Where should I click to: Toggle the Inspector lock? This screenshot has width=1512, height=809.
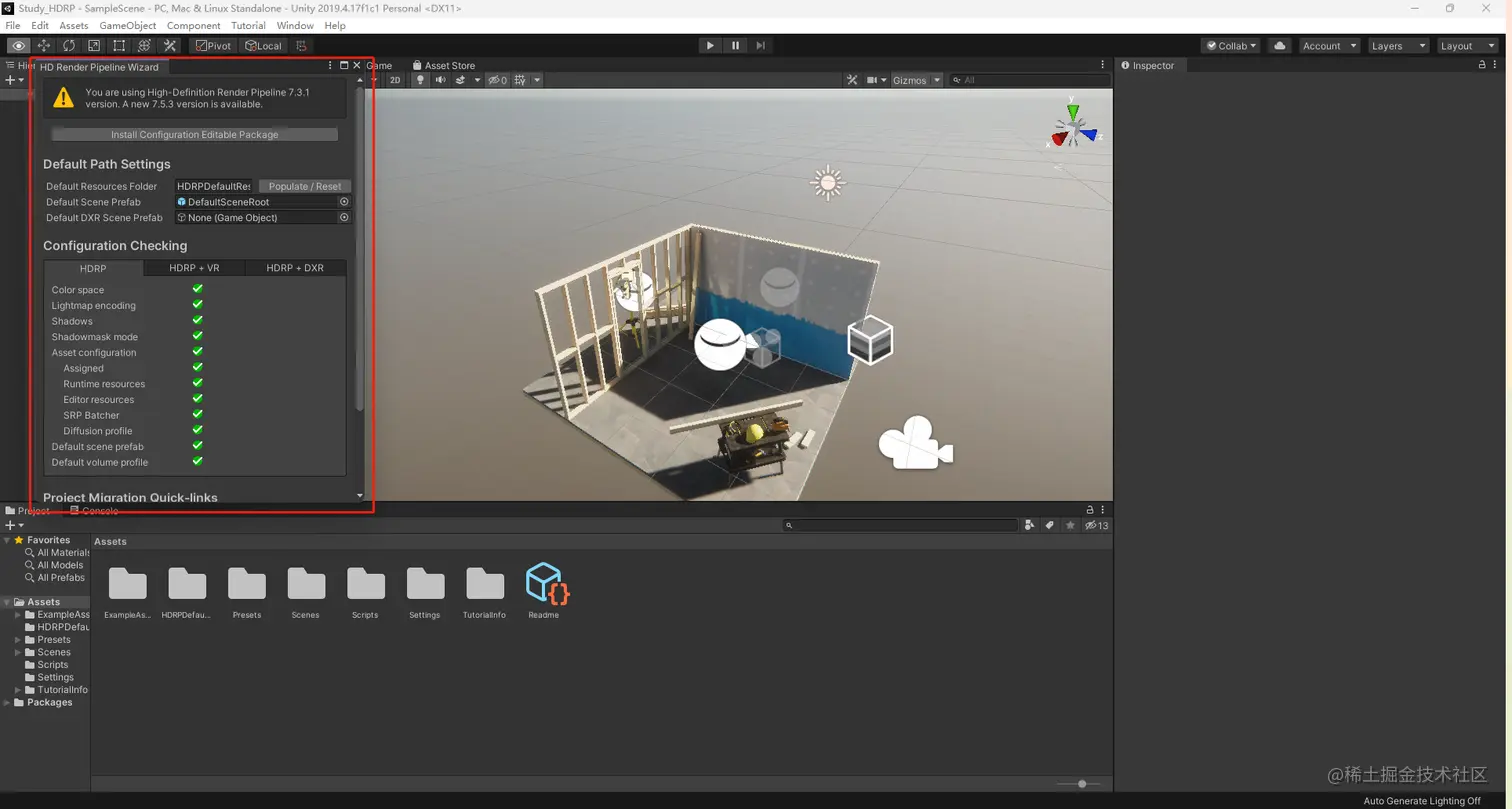pyautogui.click(x=1482, y=65)
